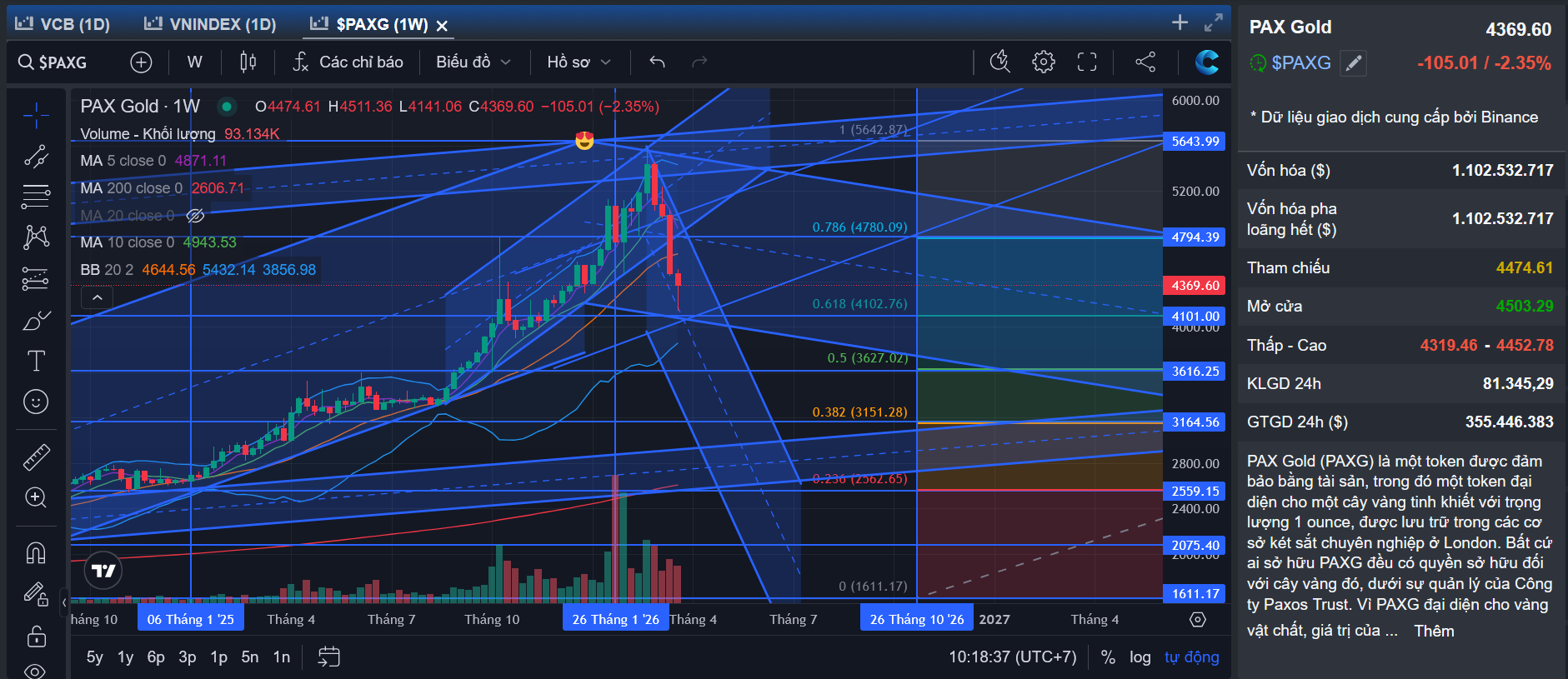Screen dimensions: 1568x679
Task: Set chart range to 1y
Action: (126, 657)
